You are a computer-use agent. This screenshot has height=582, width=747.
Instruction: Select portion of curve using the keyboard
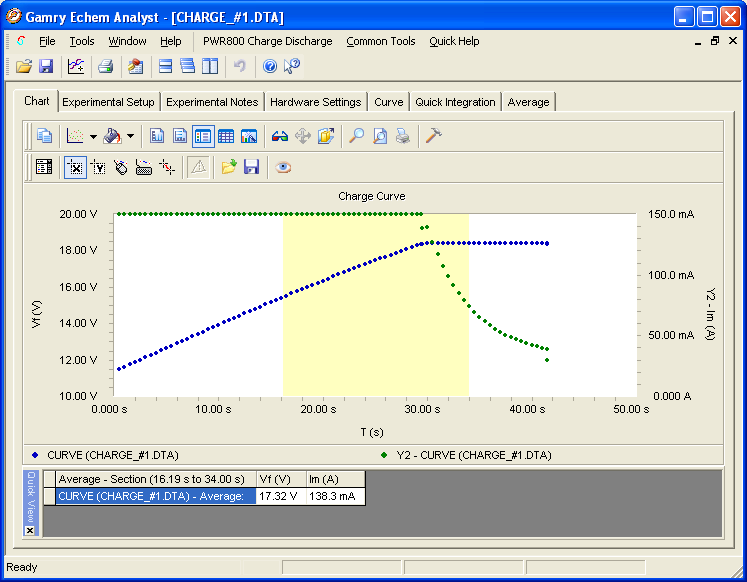coord(144,167)
